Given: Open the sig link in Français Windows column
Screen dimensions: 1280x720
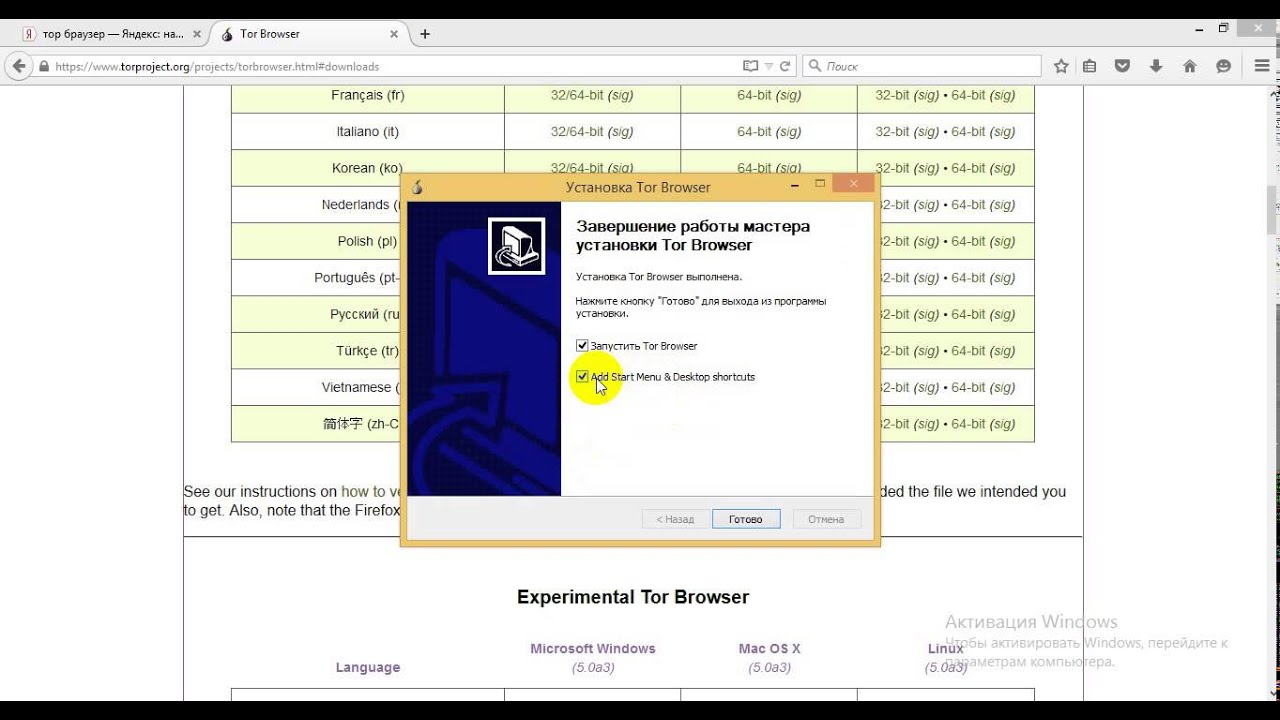Looking at the screenshot, I should 621,95.
